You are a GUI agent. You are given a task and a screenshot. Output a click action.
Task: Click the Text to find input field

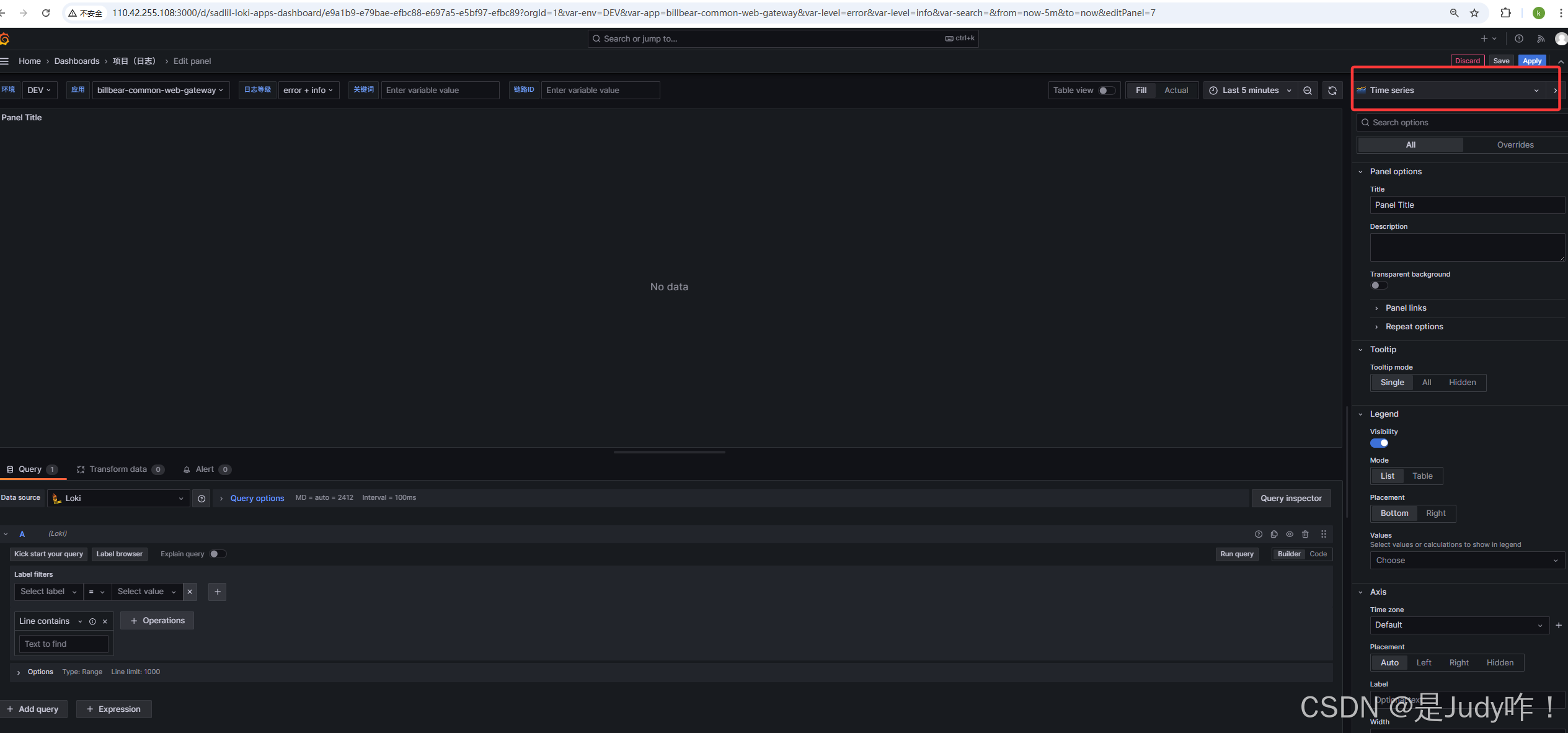tap(64, 644)
